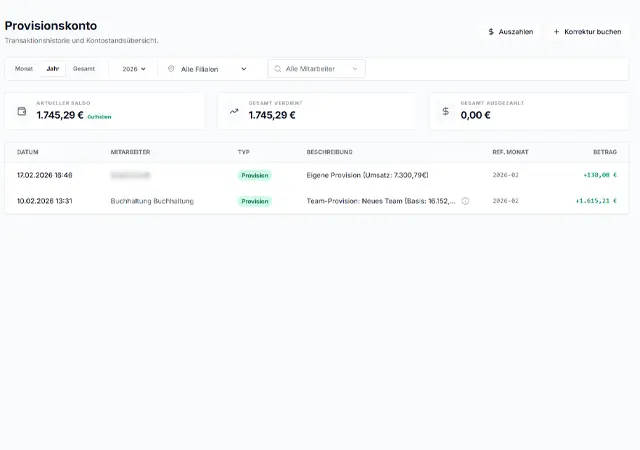Click the info icon beside Team-Provision description
Screen dimensions: 640x450
click(465, 201)
